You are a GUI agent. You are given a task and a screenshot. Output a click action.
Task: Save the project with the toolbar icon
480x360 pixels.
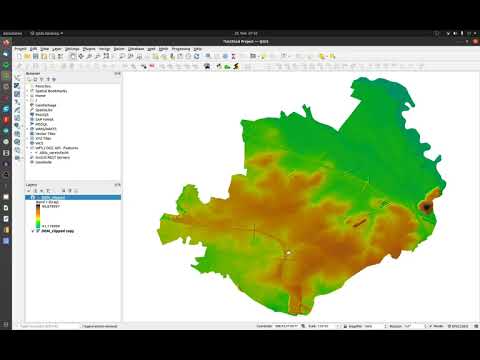click(36, 57)
